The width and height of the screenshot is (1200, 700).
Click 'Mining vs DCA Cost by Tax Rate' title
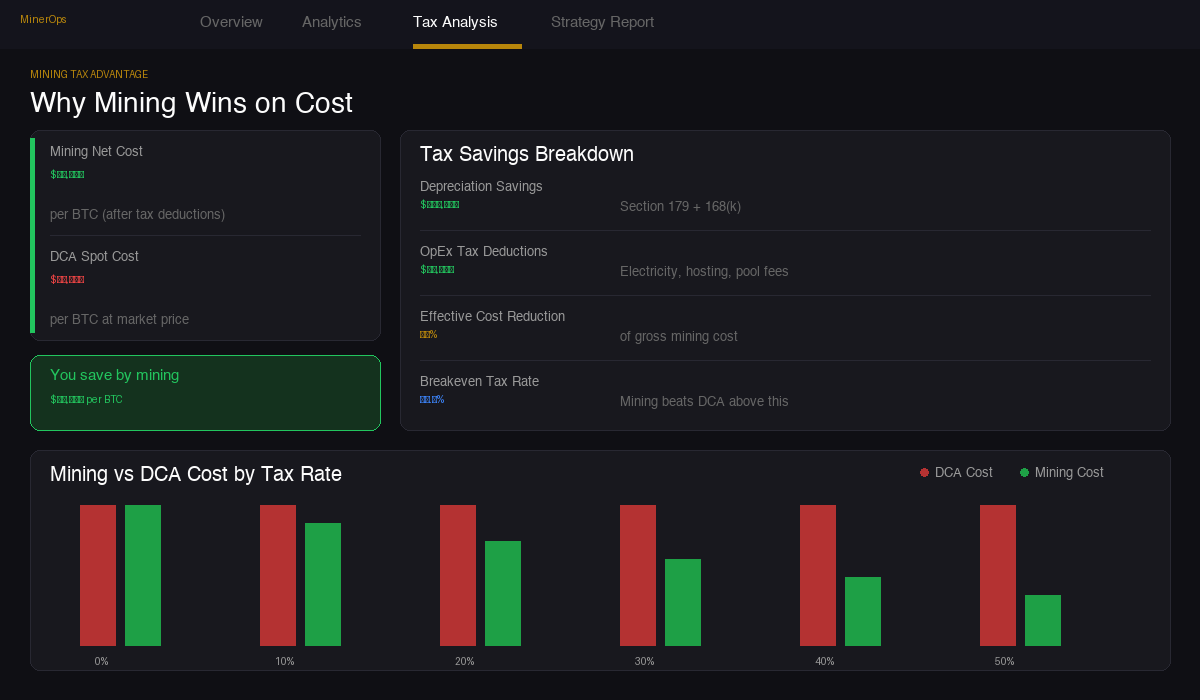(196, 474)
